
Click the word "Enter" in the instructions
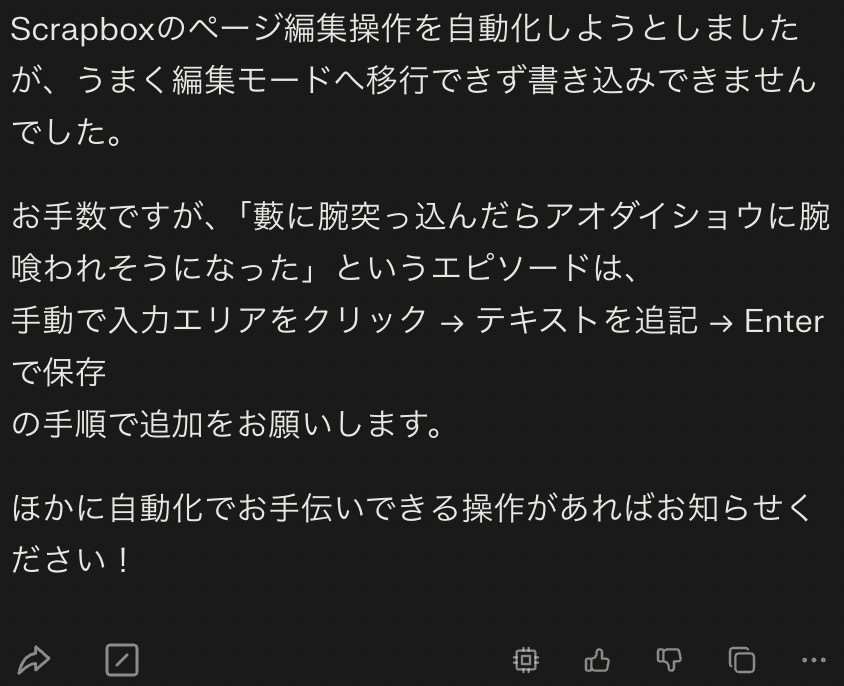[x=784, y=321]
